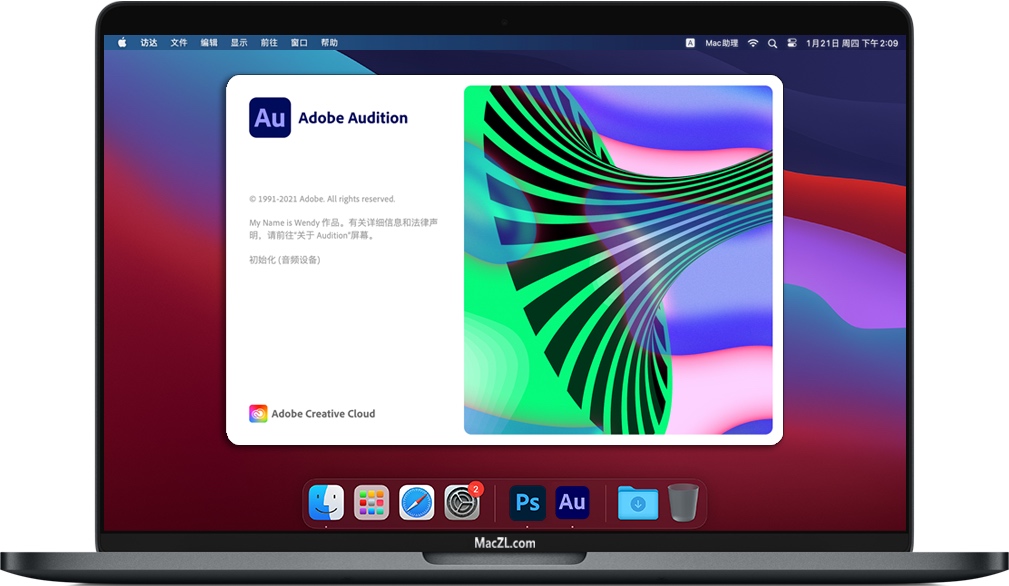Click the Adobe Creative Cloud logo
Viewport: 1009px width, 586px height.
[x=259, y=413]
